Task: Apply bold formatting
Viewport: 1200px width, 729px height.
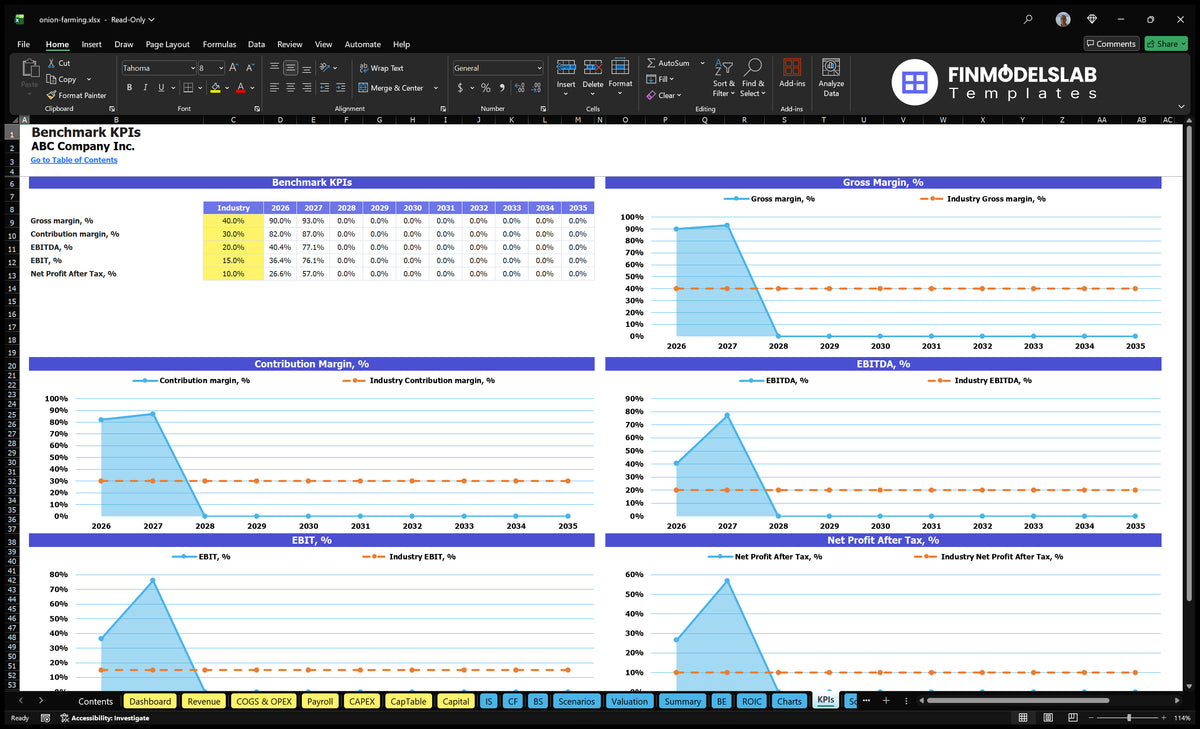Action: pyautogui.click(x=130, y=88)
